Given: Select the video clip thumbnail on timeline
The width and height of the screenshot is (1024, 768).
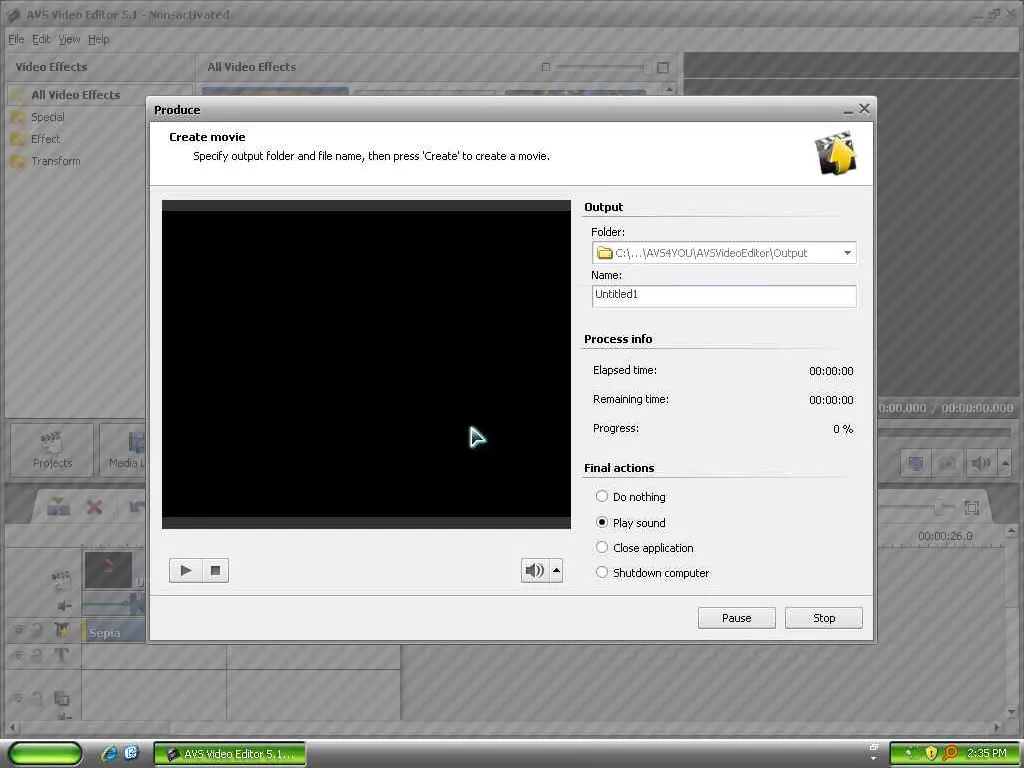Looking at the screenshot, I should click(x=108, y=569).
